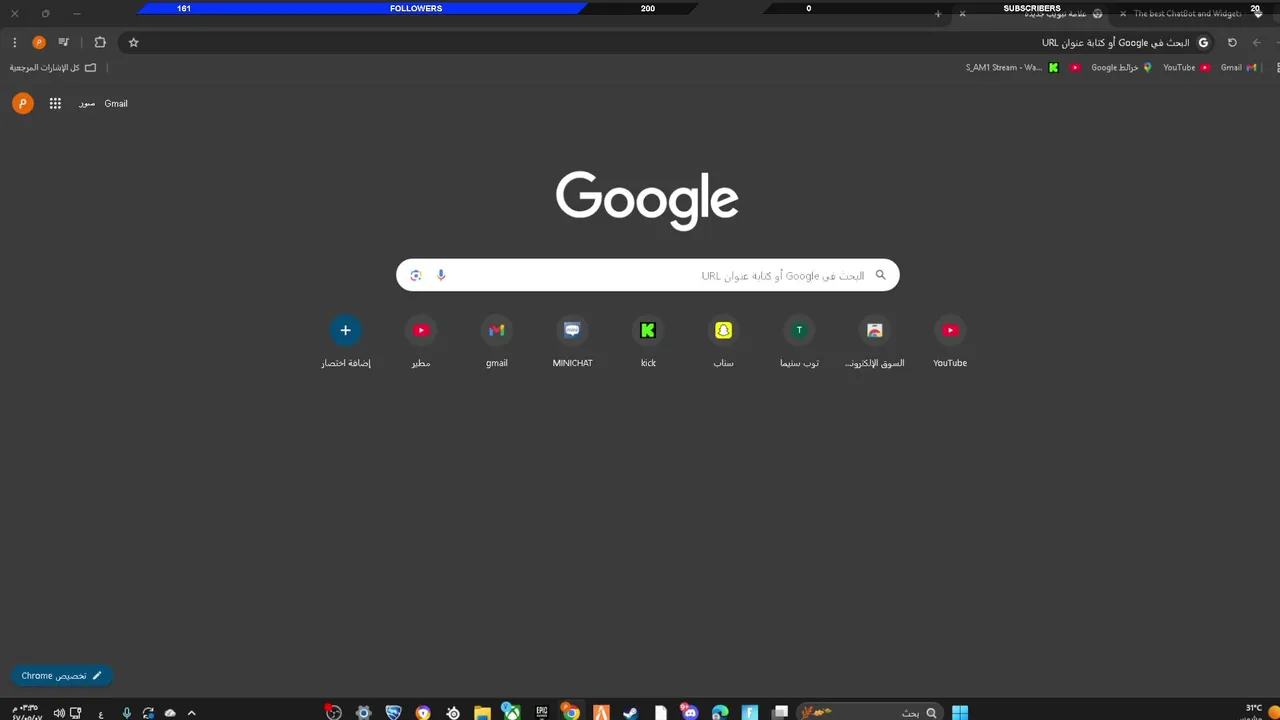This screenshot has width=1280, height=720.
Task: Open File Explorer from the taskbar
Action: coord(482,712)
